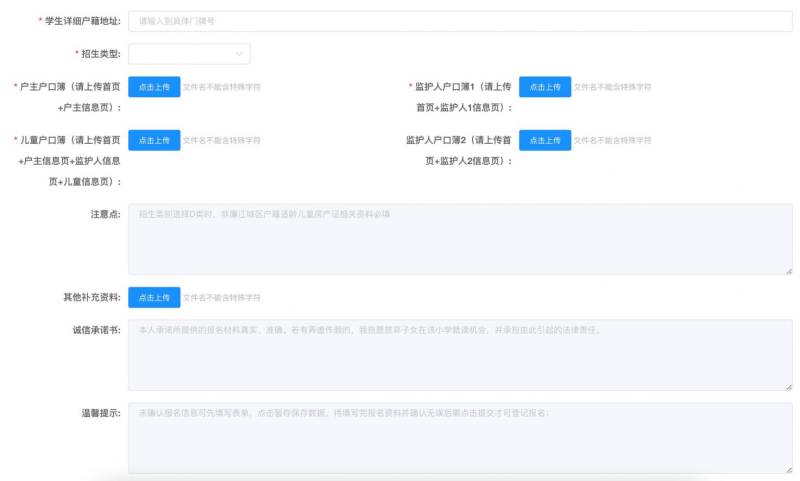Viewport: 800px width, 481px height.
Task: Click the 学生详细户籍地址 address input field
Action: 460,20
